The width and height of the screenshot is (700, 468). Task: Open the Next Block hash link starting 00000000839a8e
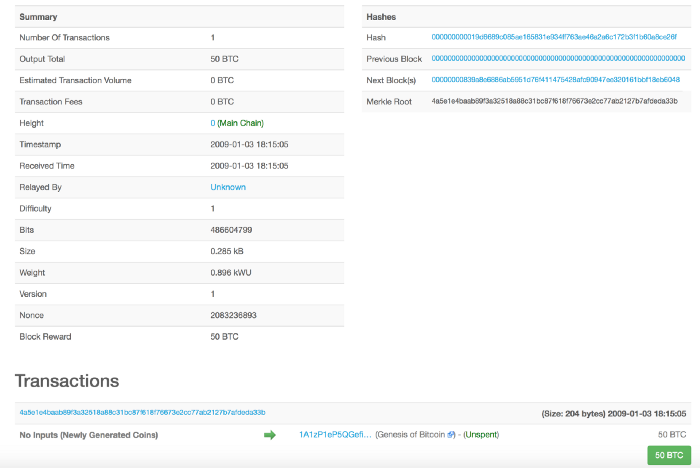(x=555, y=80)
